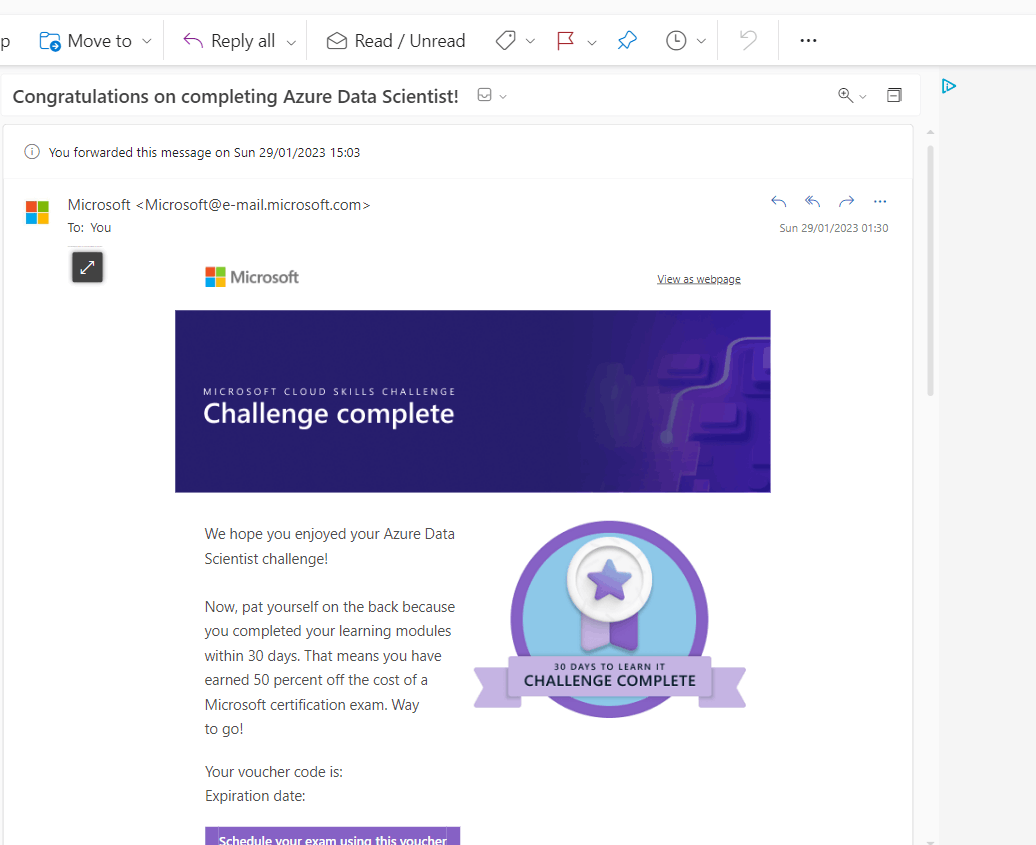The height and width of the screenshot is (845, 1036).
Task: Click Schedule your exam using this voucher
Action: (332, 836)
